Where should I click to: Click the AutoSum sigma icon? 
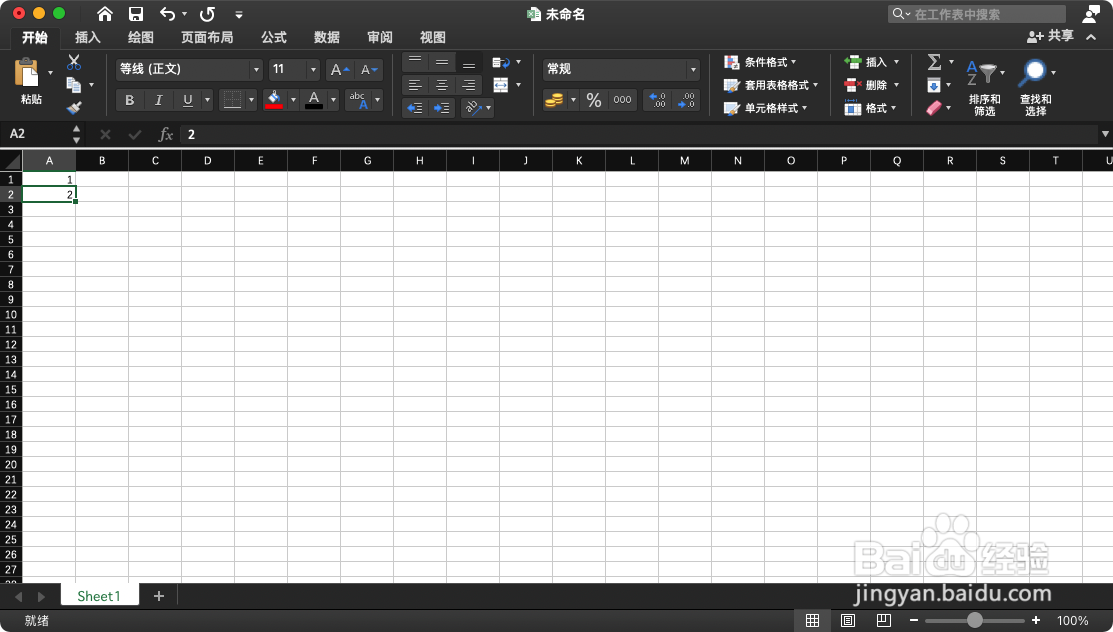(934, 62)
